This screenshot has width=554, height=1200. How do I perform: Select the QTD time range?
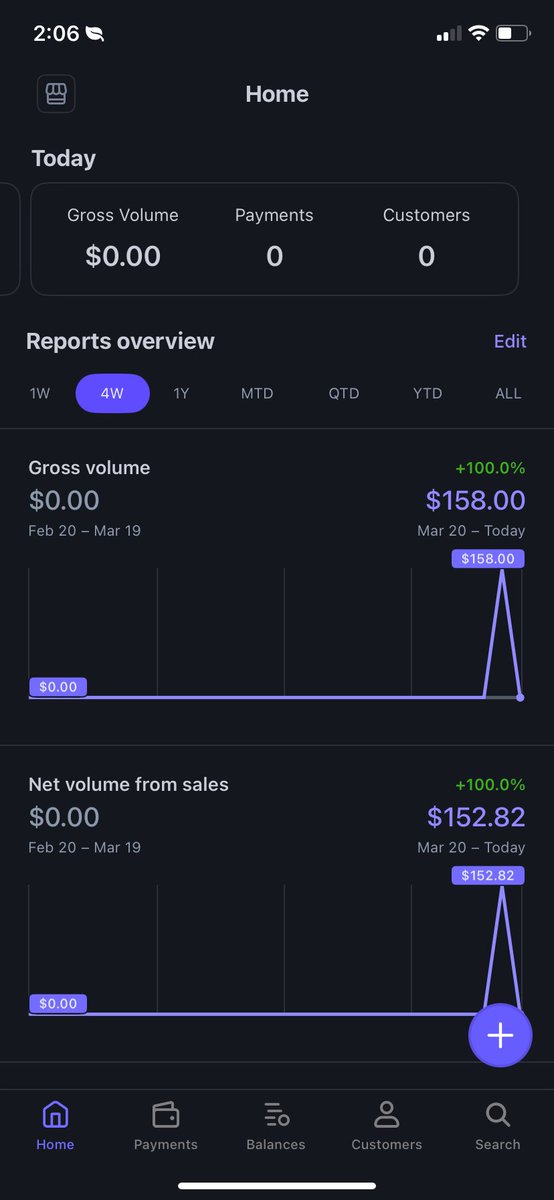tap(344, 393)
